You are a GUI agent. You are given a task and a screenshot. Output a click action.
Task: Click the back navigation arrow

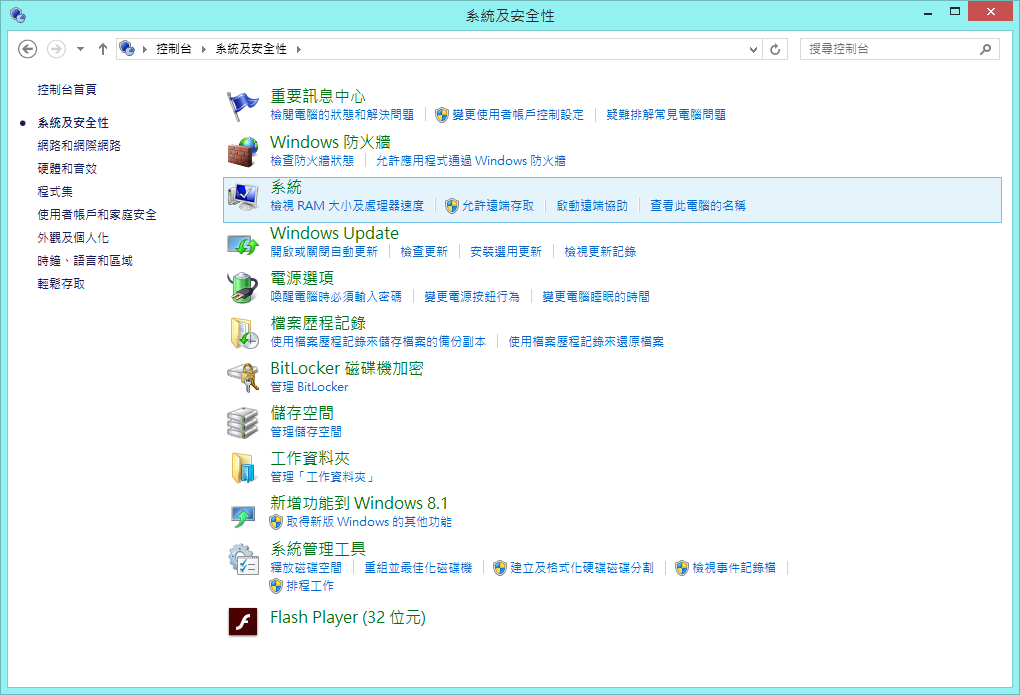coord(27,49)
